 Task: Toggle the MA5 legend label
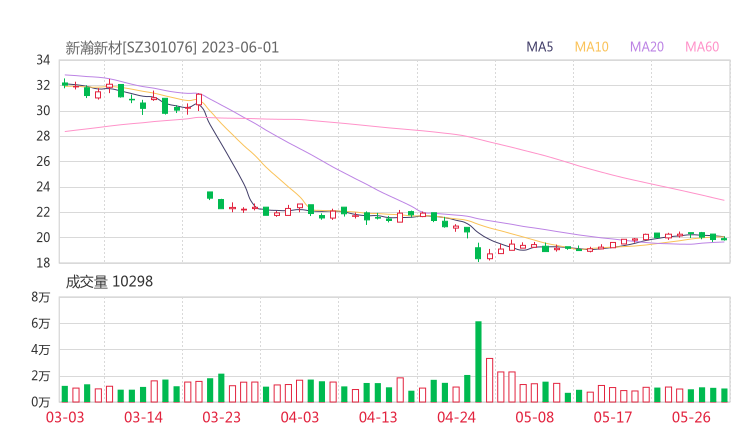(x=540, y=47)
